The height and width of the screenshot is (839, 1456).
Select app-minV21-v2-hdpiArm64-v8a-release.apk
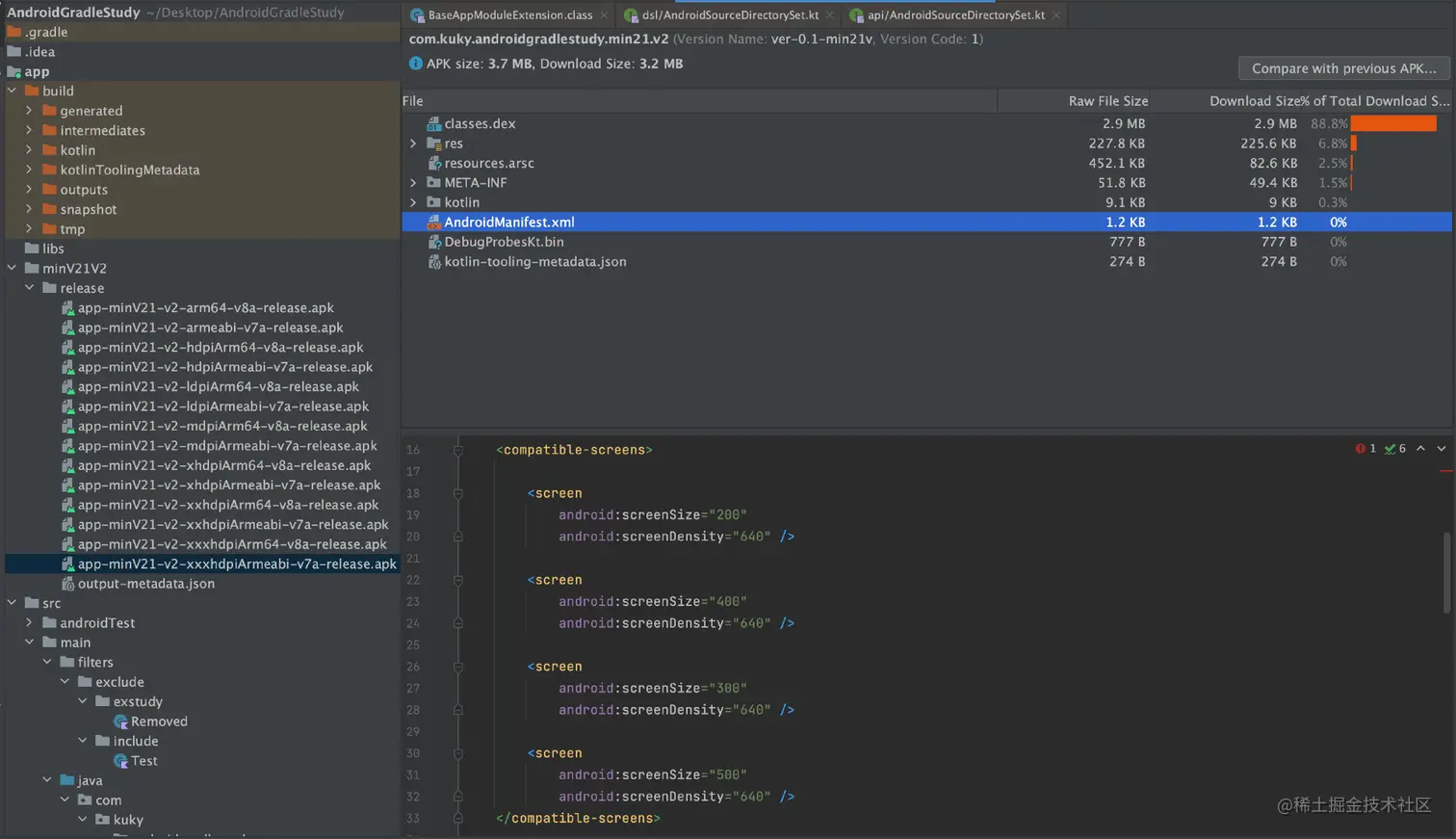(x=221, y=348)
